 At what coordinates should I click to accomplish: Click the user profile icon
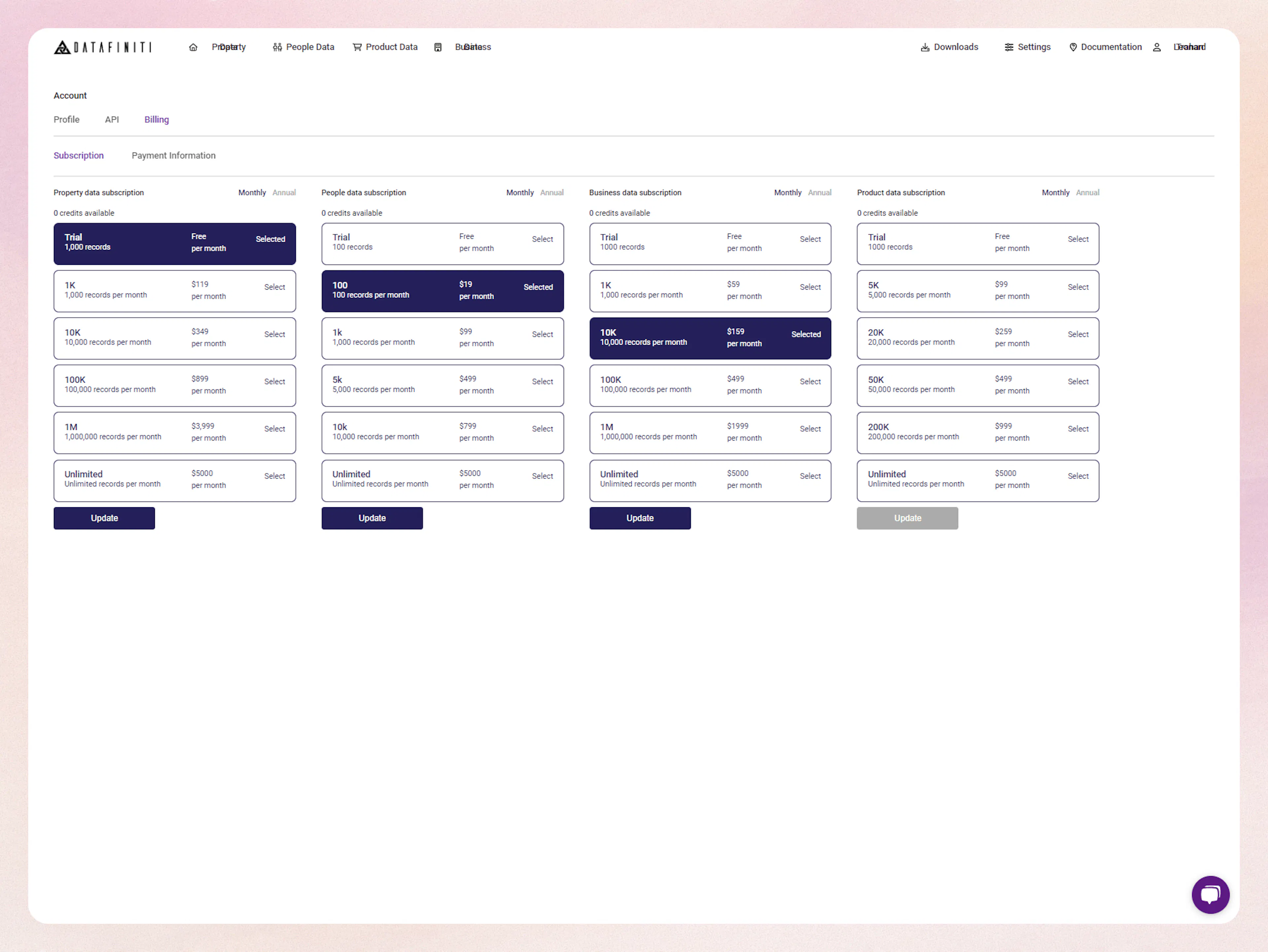tap(1157, 48)
